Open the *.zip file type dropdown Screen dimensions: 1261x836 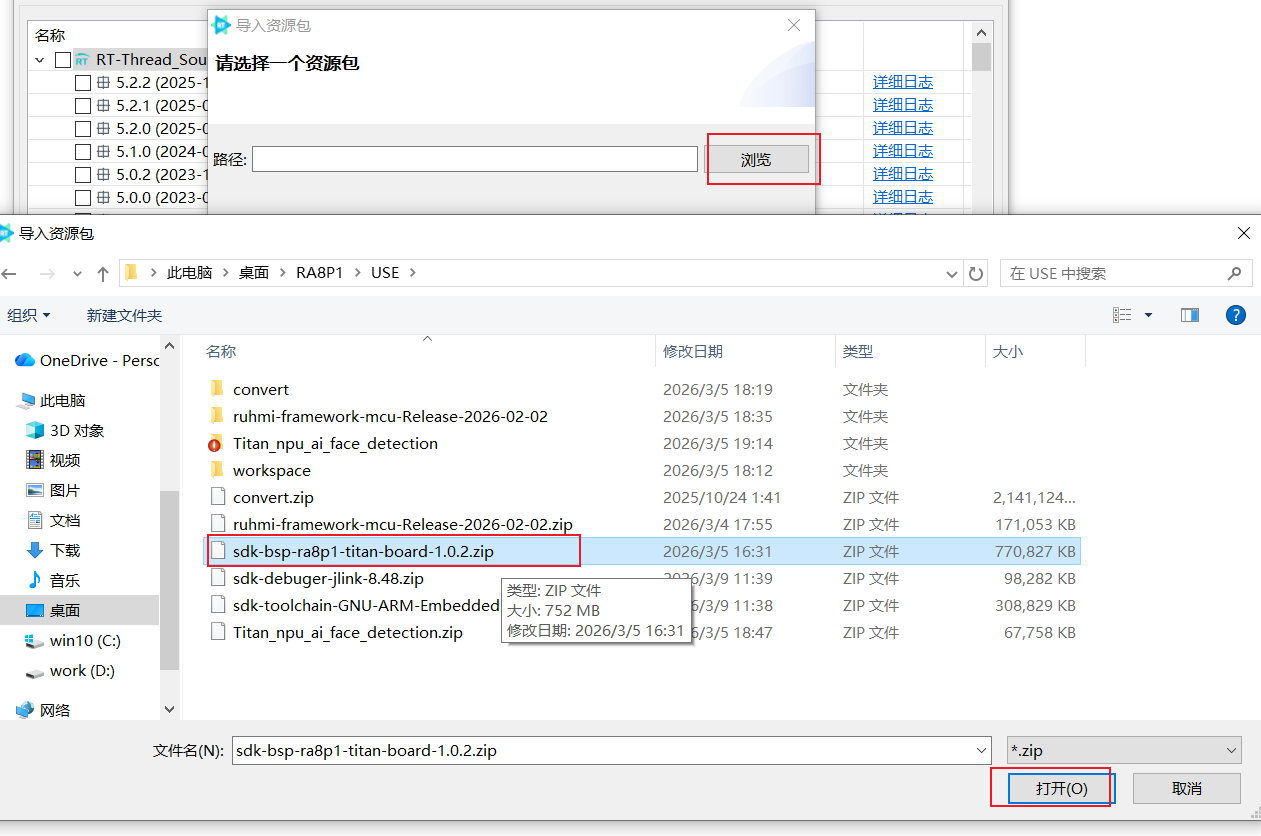[1124, 750]
